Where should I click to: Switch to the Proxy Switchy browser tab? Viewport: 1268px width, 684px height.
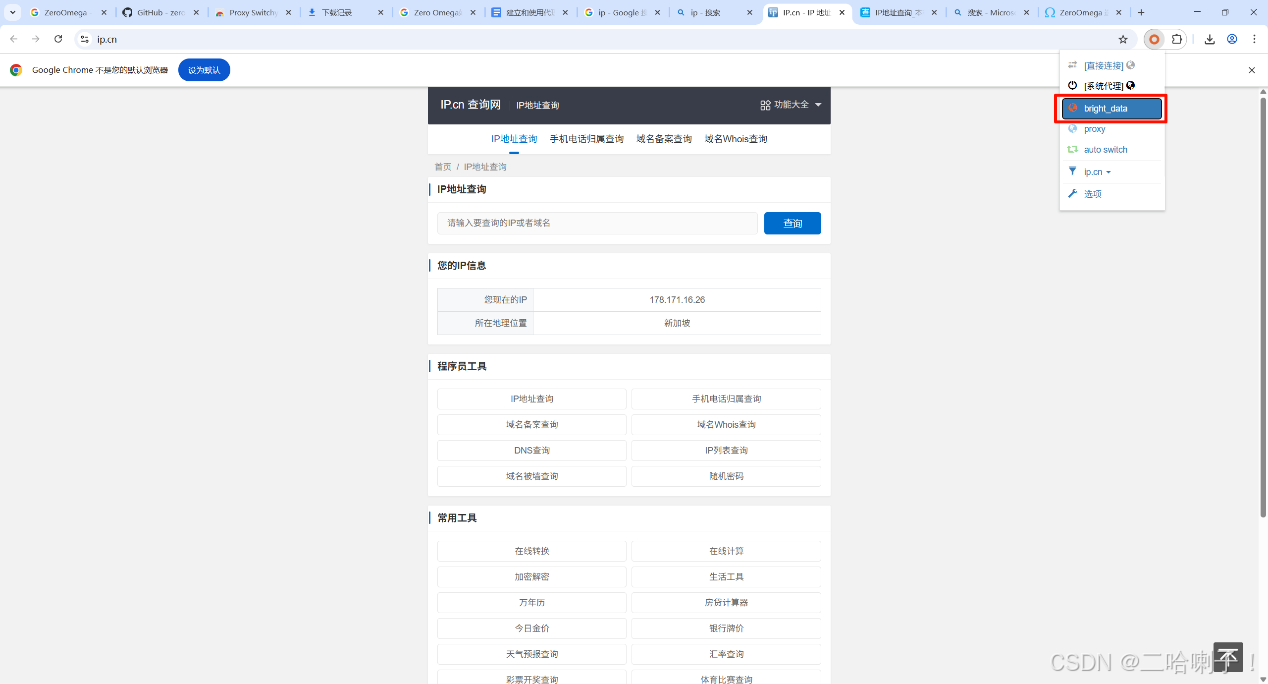[252, 13]
